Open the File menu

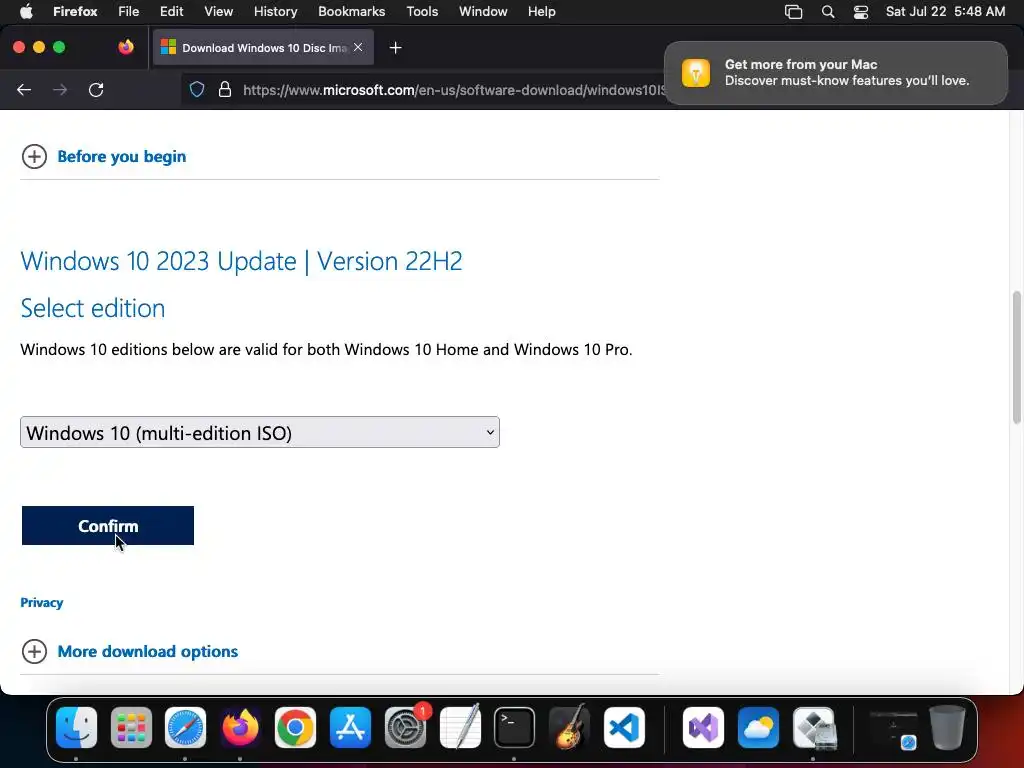129,12
